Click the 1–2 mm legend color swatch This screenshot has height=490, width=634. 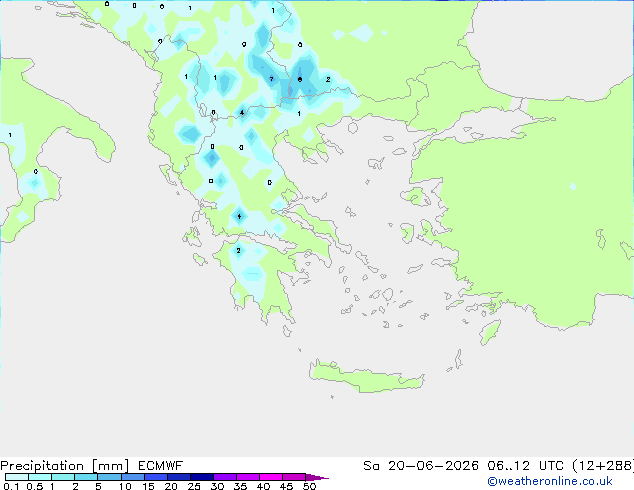tap(63, 477)
